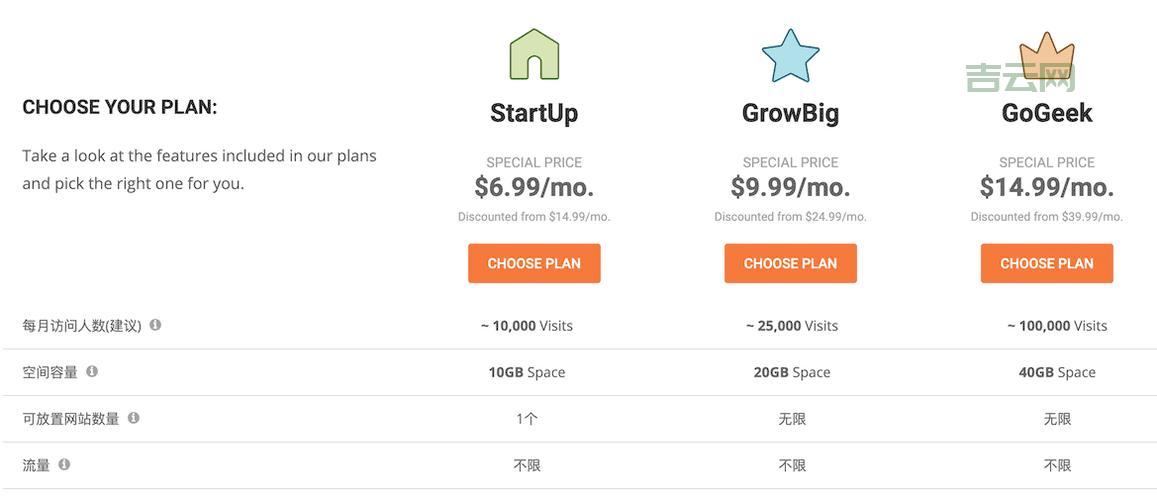The height and width of the screenshot is (500, 1157).
Task: Click the CHOOSE YOUR PLAN heading
Action: tap(120, 107)
